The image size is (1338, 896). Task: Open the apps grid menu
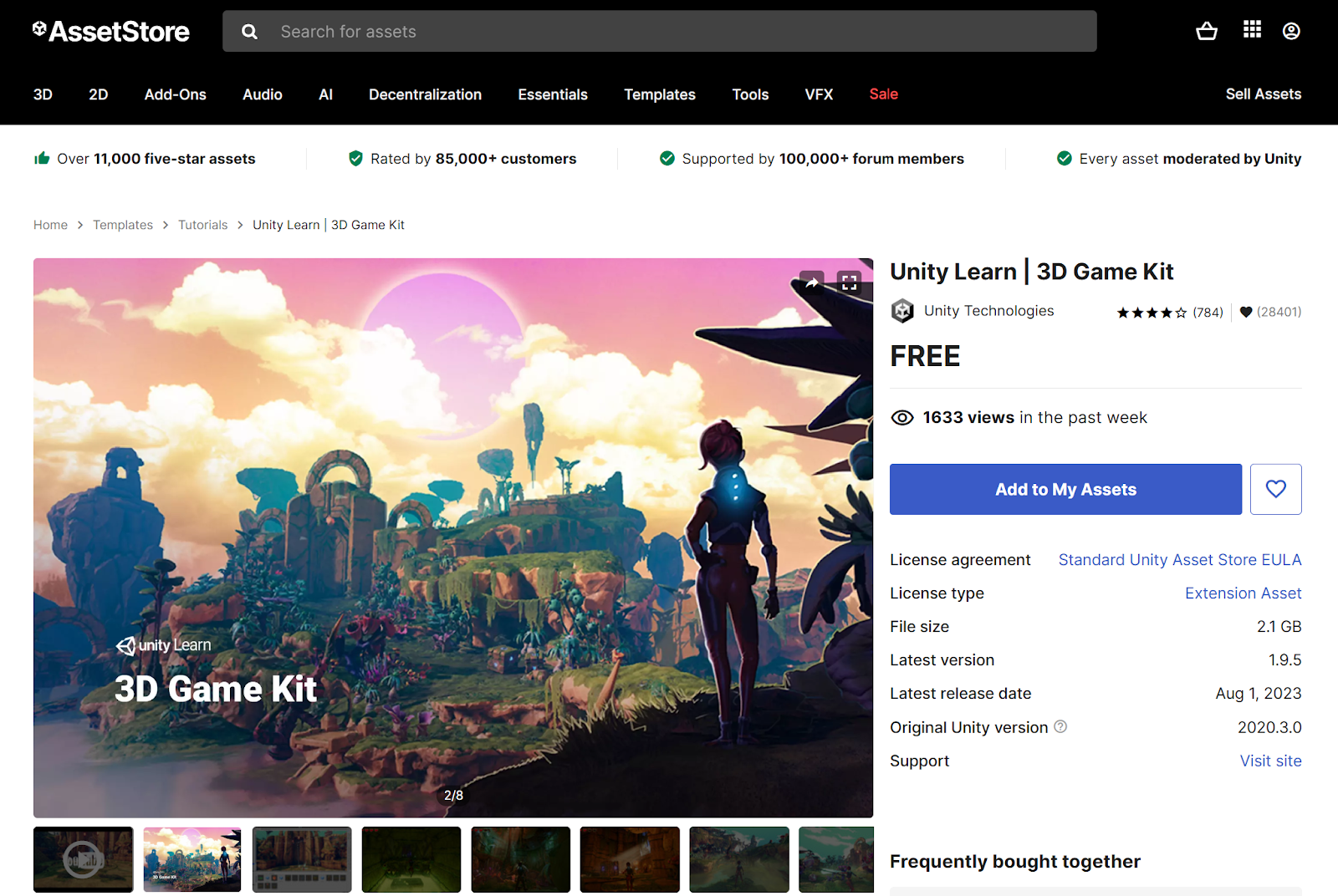tap(1252, 30)
